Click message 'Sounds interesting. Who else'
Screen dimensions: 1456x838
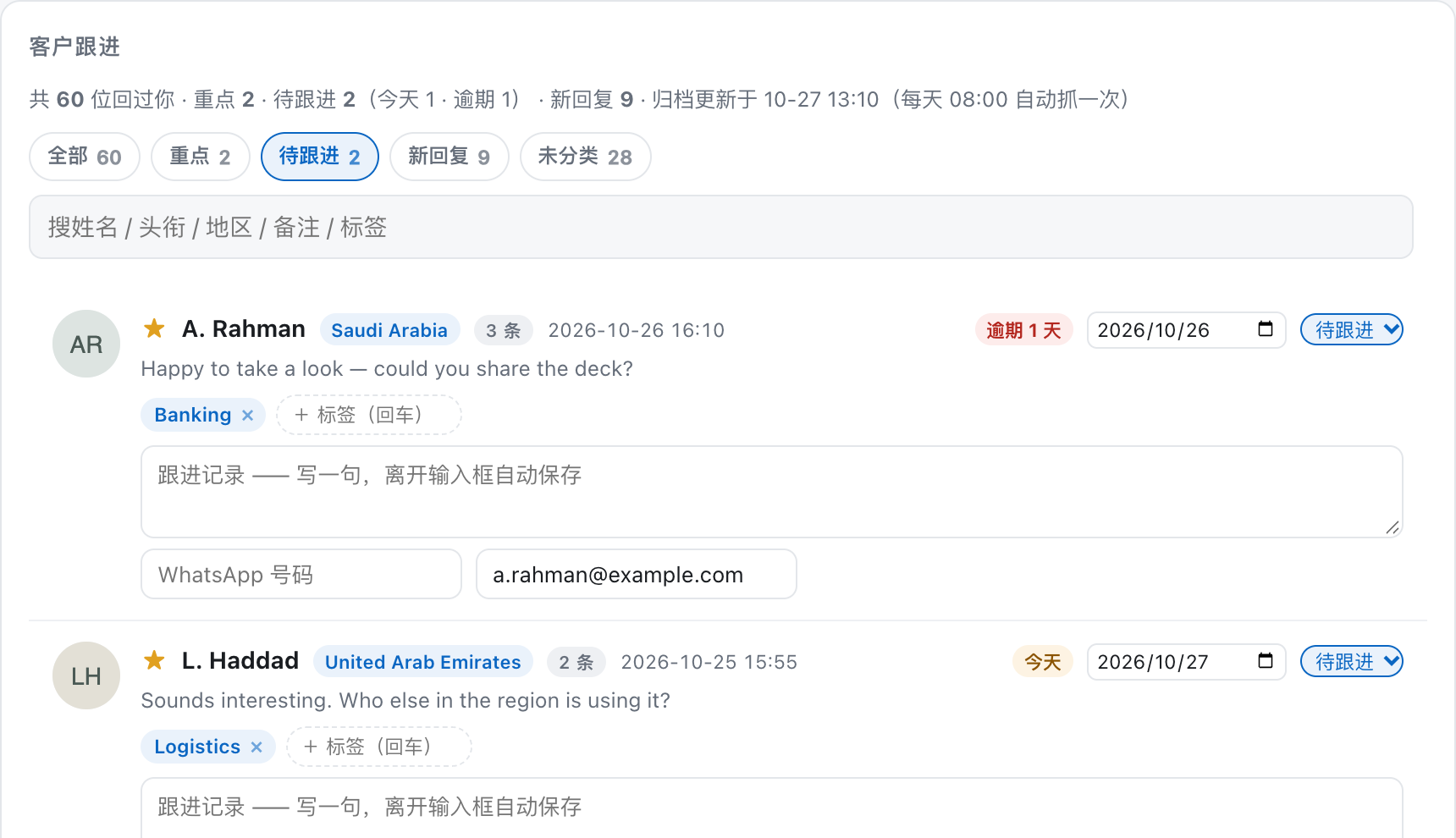(x=405, y=700)
